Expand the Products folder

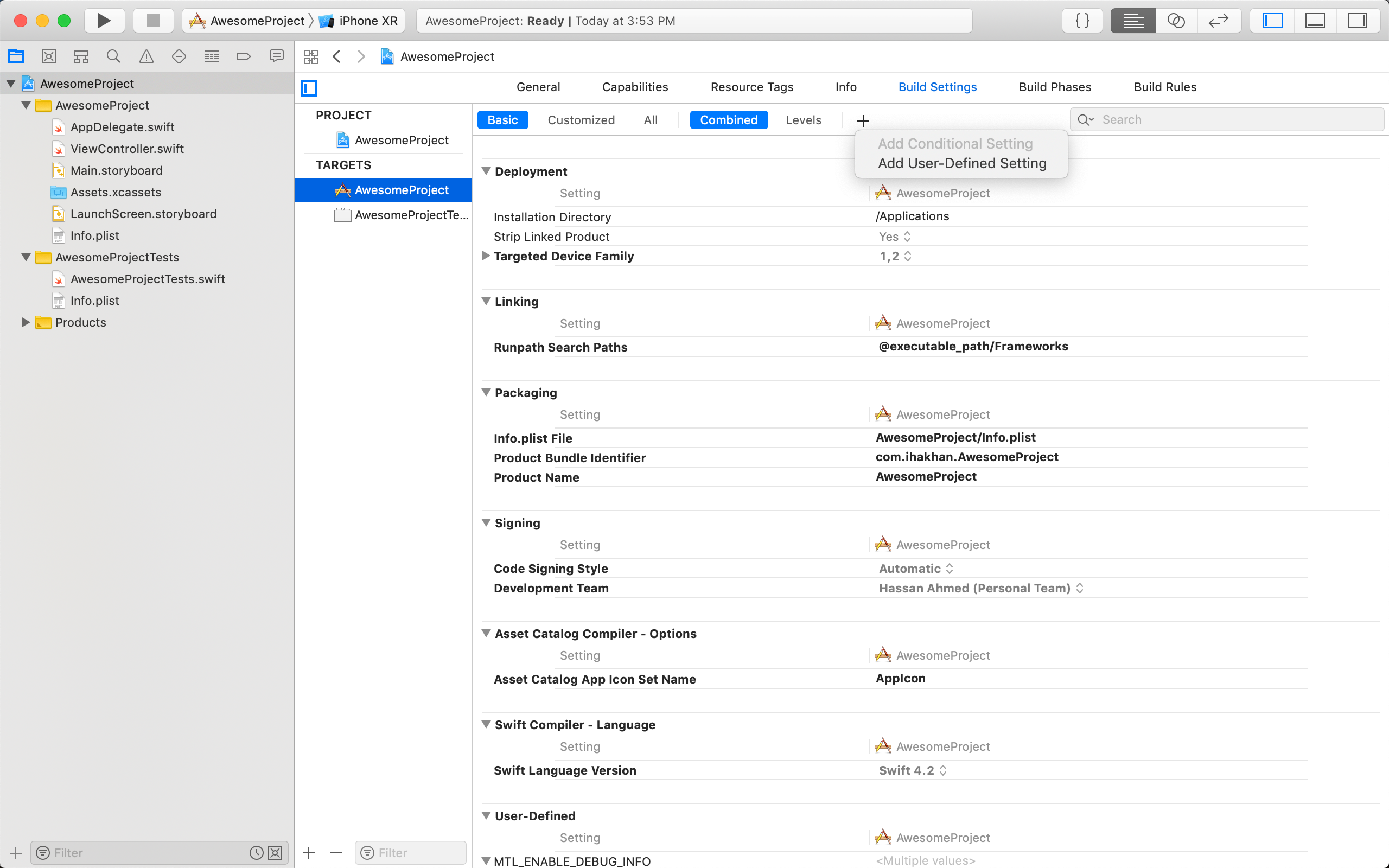coord(26,322)
